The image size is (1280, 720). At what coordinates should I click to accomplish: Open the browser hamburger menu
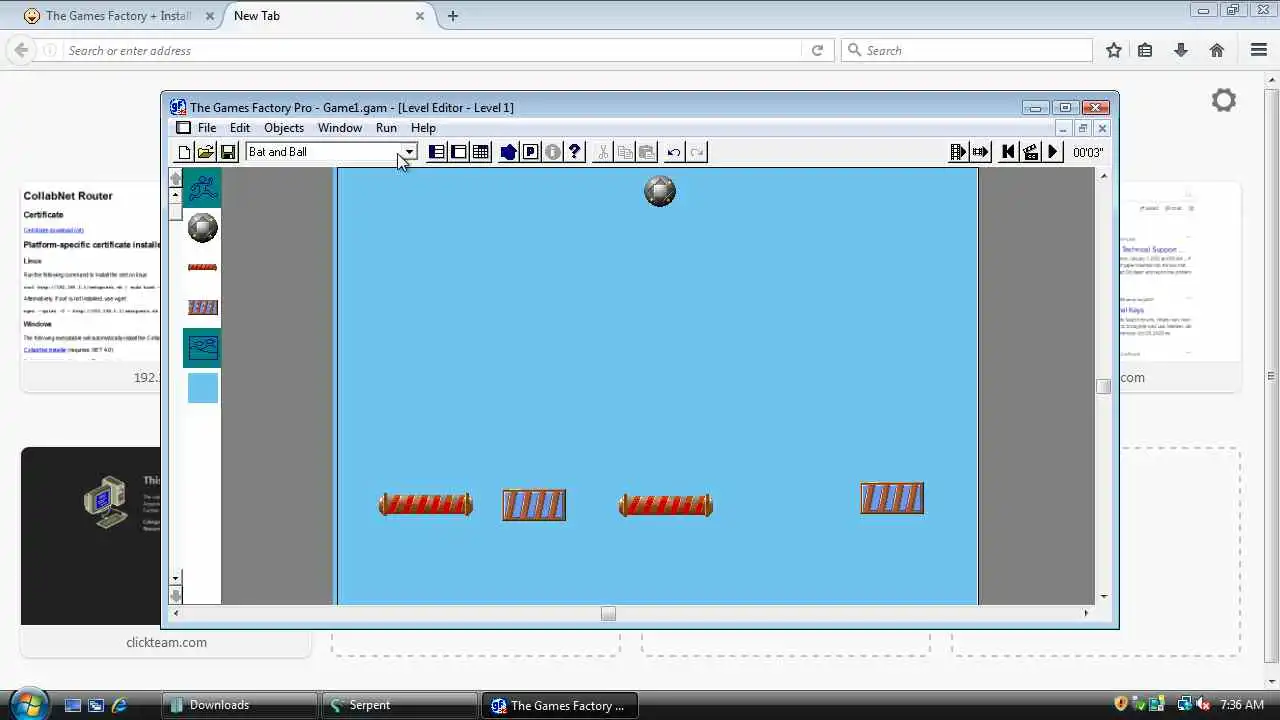1259,50
